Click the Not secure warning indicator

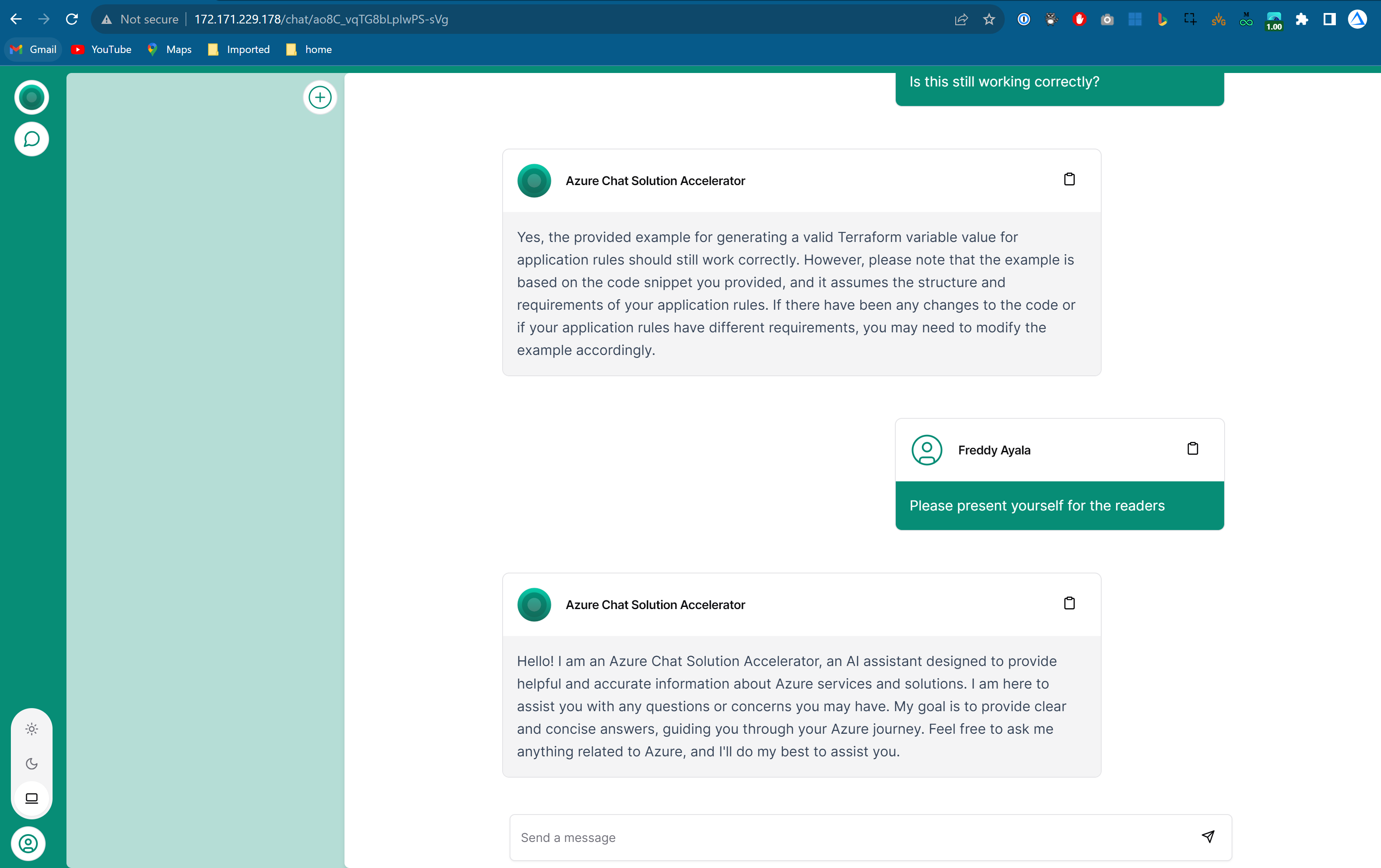pyautogui.click(x=140, y=19)
